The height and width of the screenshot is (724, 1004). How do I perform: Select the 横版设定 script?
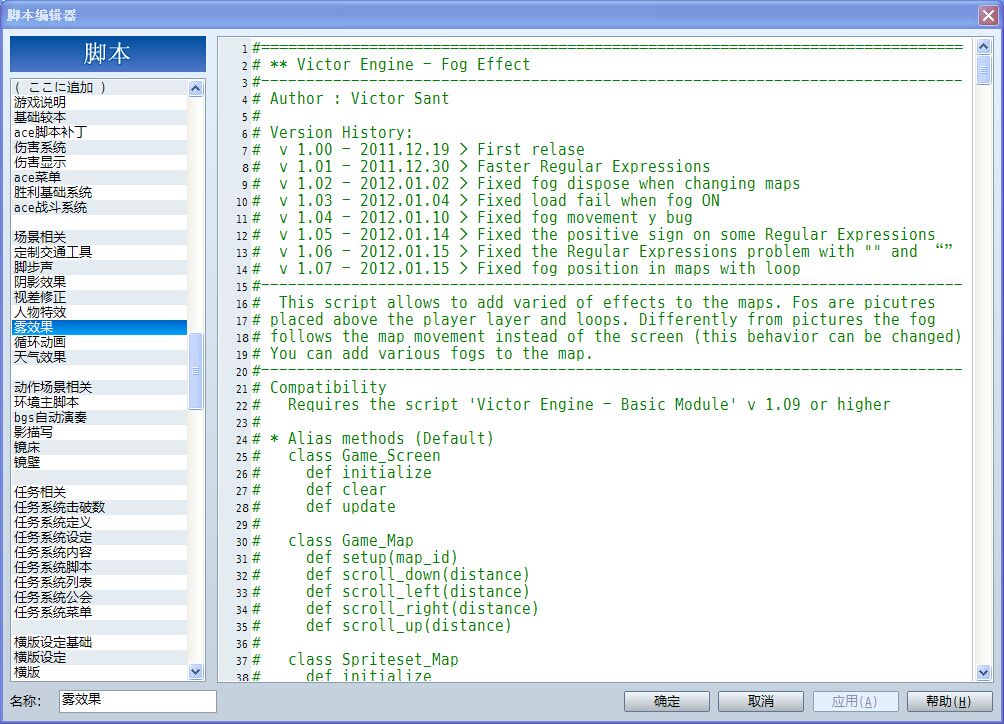coord(100,657)
